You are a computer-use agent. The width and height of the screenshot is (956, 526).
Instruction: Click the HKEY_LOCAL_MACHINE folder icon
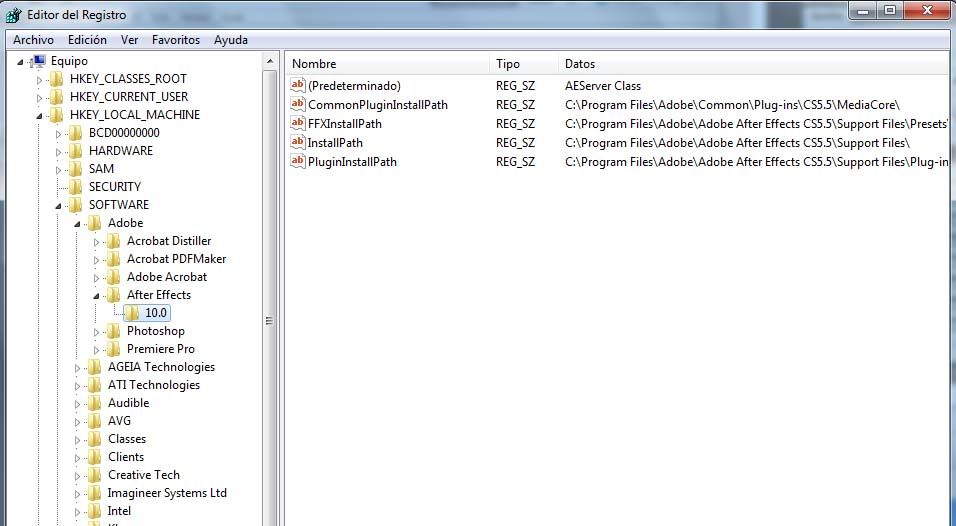(57, 115)
